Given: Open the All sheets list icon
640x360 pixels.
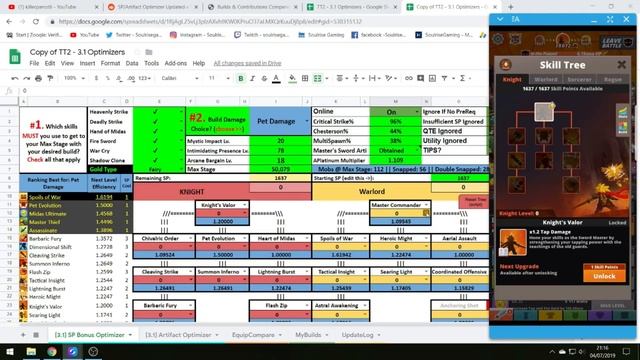Looking at the screenshot, I should (x=36, y=335).
